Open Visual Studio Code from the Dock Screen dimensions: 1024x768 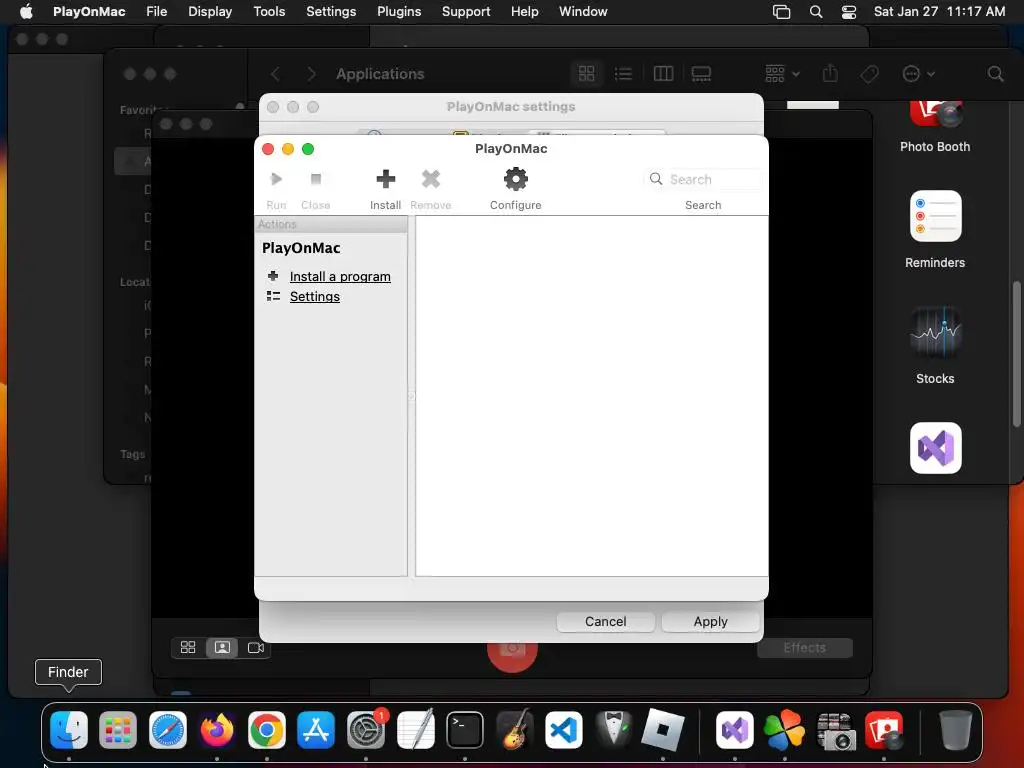click(x=564, y=729)
